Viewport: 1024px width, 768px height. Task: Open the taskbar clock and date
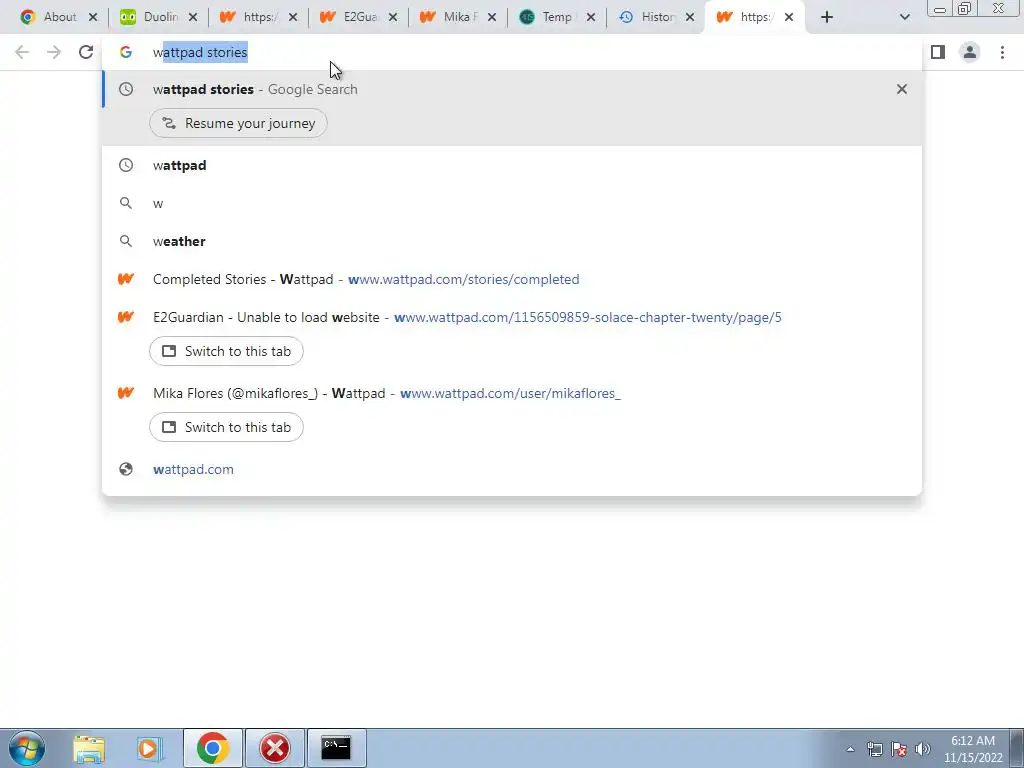pos(973,749)
